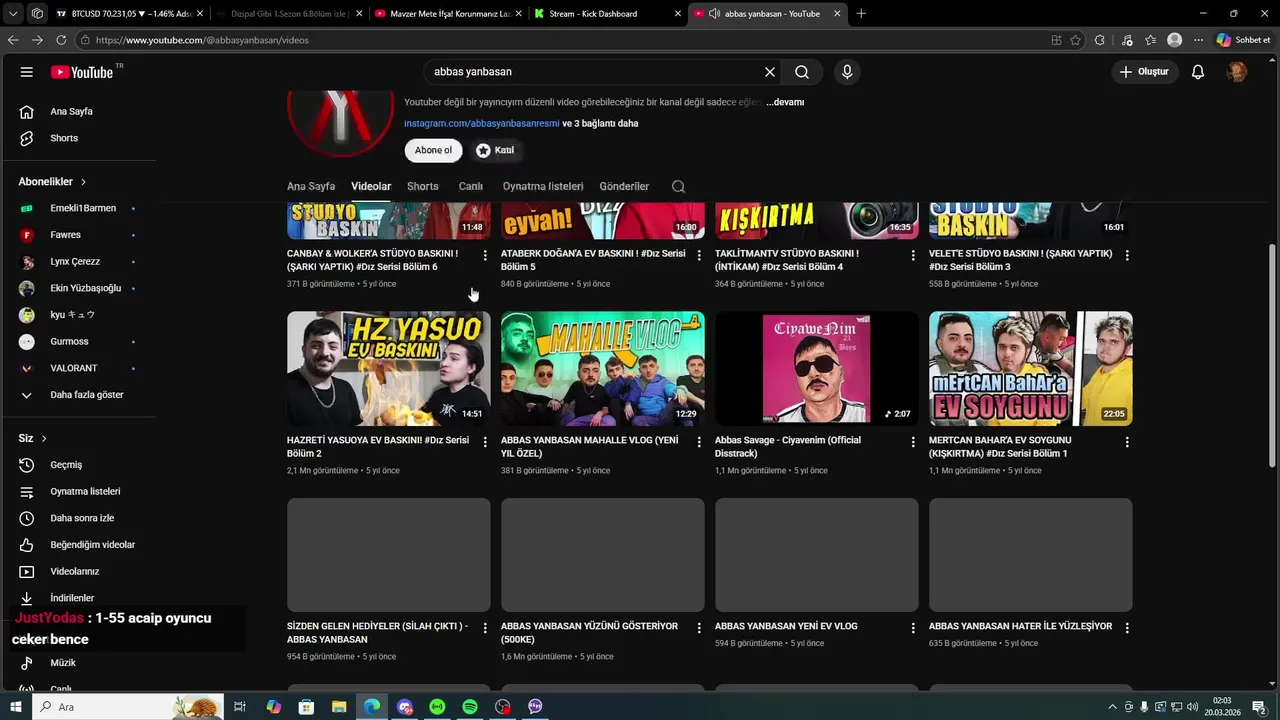The width and height of the screenshot is (1280, 720).
Task: Switch to the Ana Sayfa channel tab
Action: (x=311, y=186)
